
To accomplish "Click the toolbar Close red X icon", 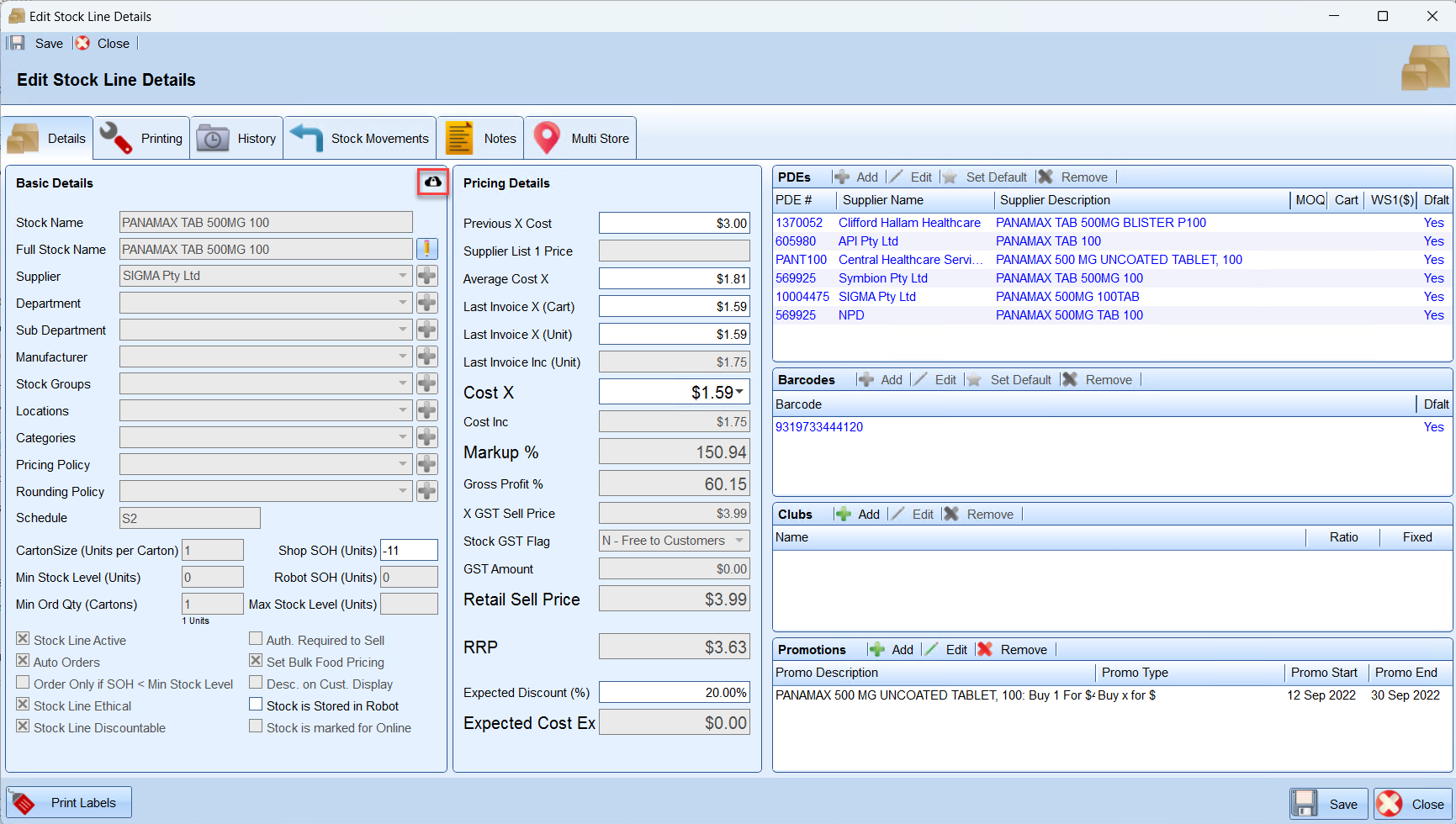I will point(82,43).
